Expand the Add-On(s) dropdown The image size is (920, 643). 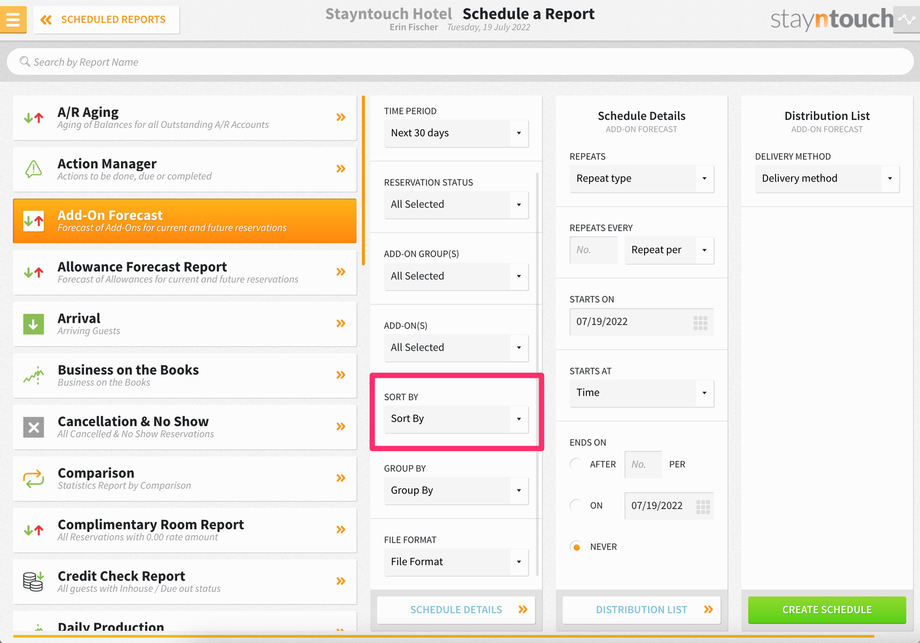point(456,348)
